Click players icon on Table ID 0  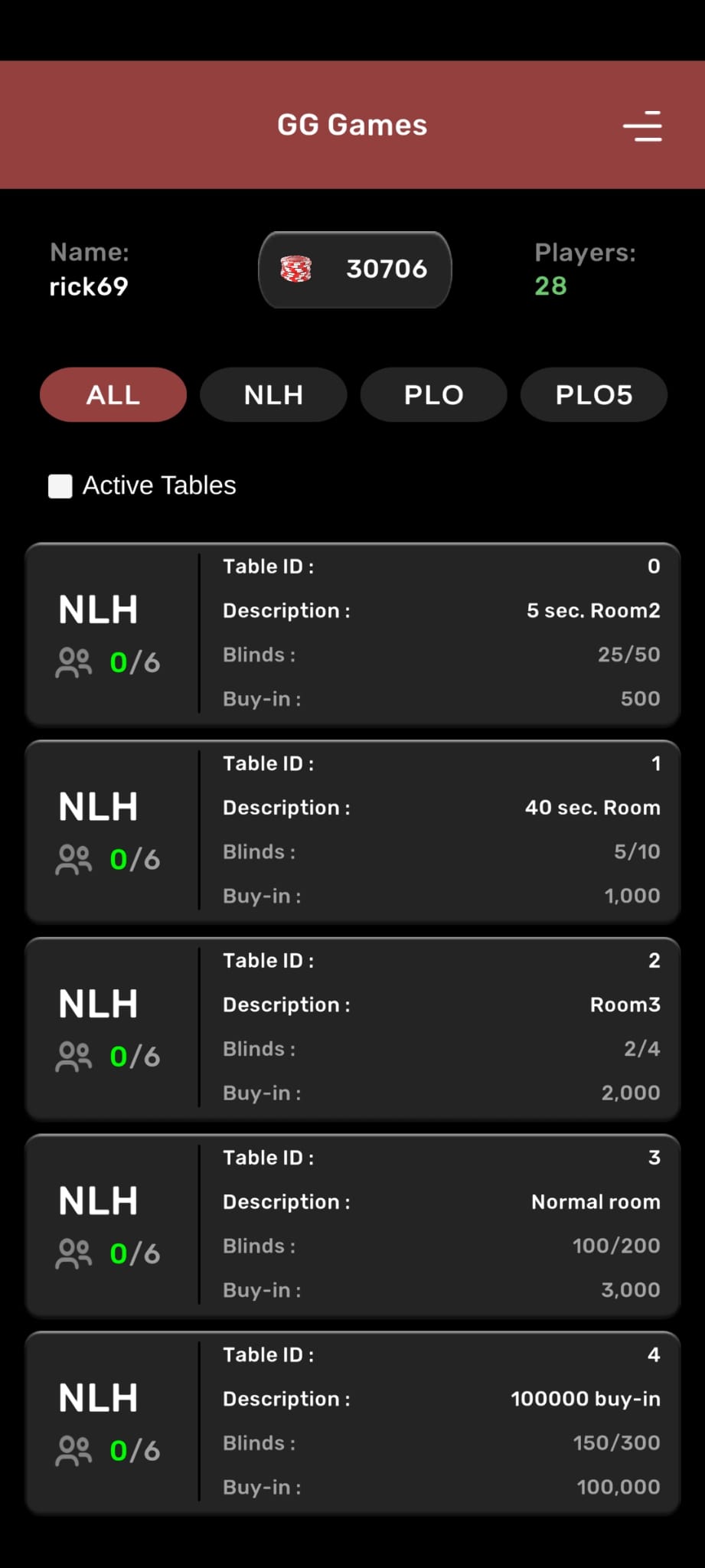click(x=73, y=663)
